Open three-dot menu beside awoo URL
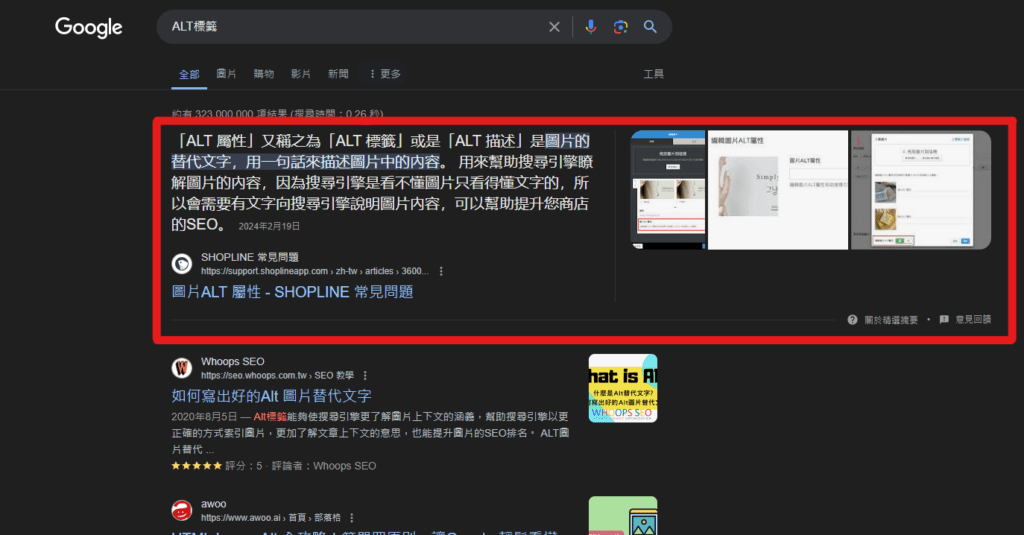Screen dimensions: 1024x535 tap(351, 518)
